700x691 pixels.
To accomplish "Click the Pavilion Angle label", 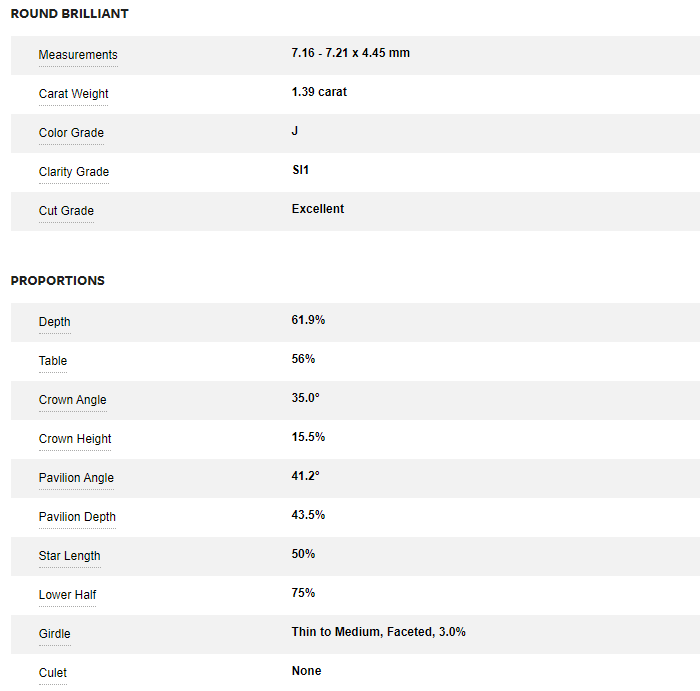I will pos(76,478).
